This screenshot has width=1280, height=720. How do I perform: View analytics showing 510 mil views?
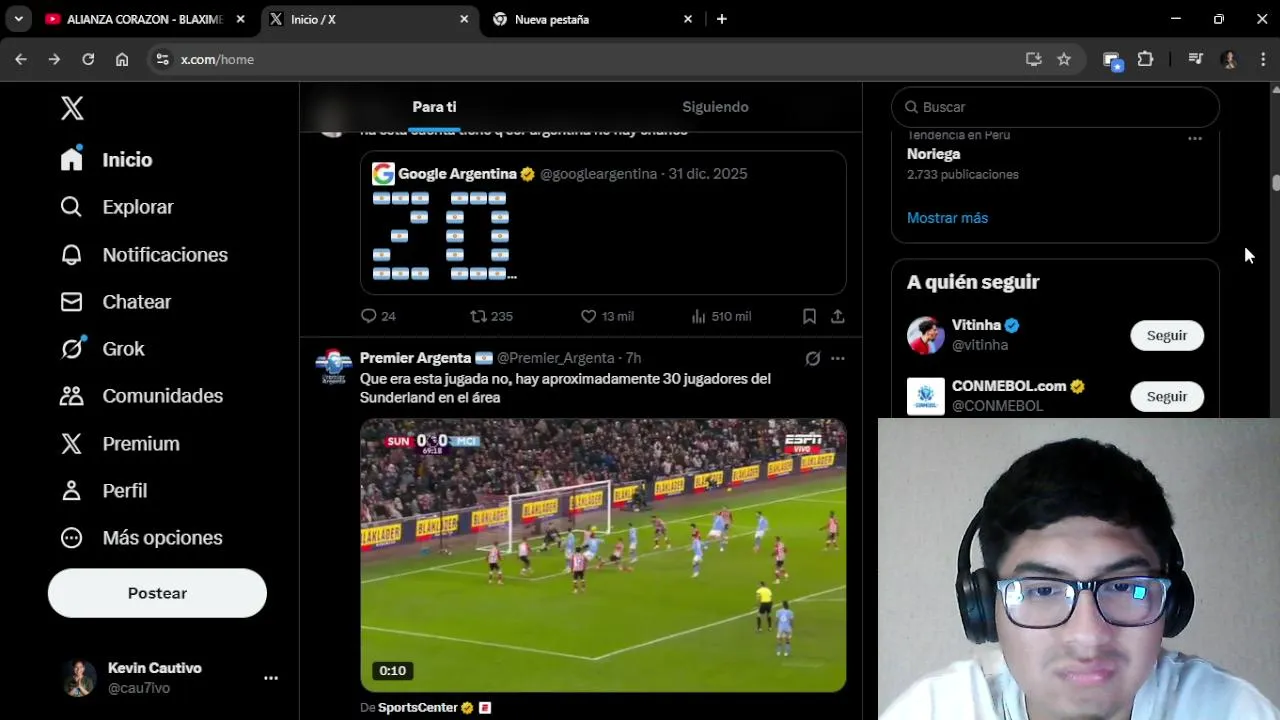721,316
